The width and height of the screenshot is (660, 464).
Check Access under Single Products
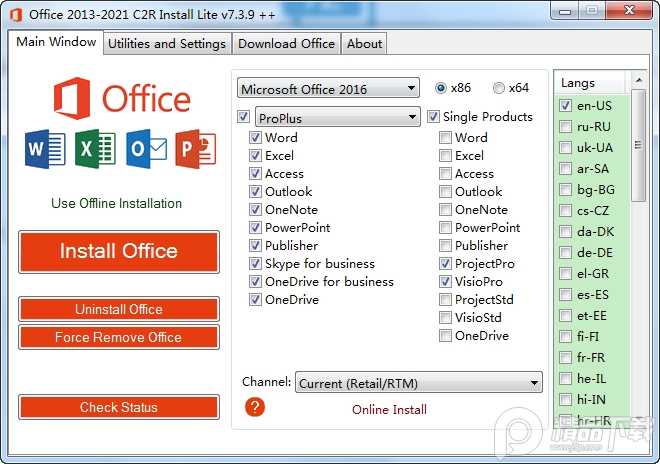[445, 173]
